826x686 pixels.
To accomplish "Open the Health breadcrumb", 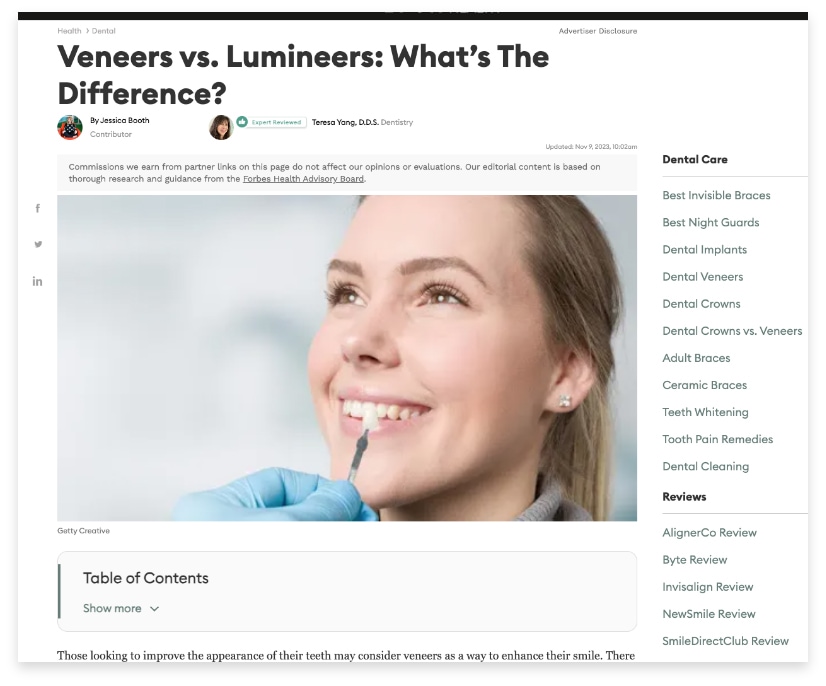I will coord(70,31).
